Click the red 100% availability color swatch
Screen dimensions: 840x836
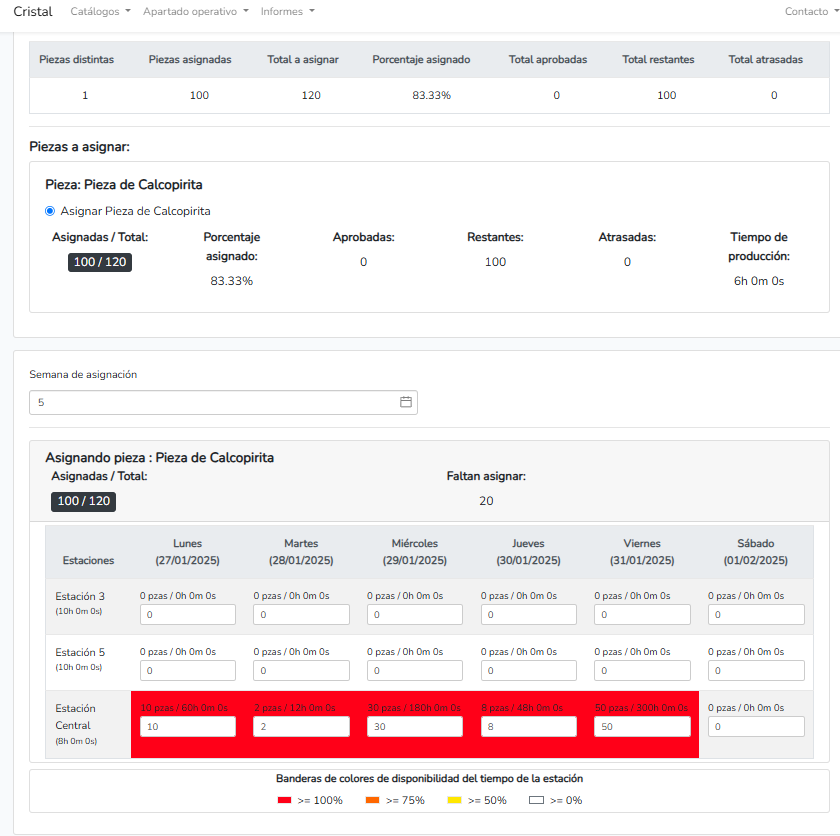point(286,800)
